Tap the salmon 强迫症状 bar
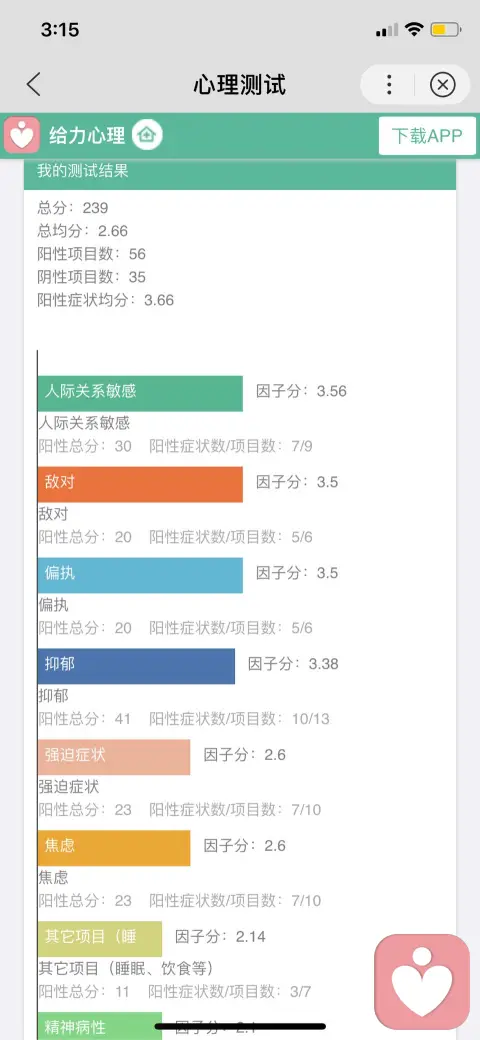This screenshot has width=480, height=1040. pos(114,757)
